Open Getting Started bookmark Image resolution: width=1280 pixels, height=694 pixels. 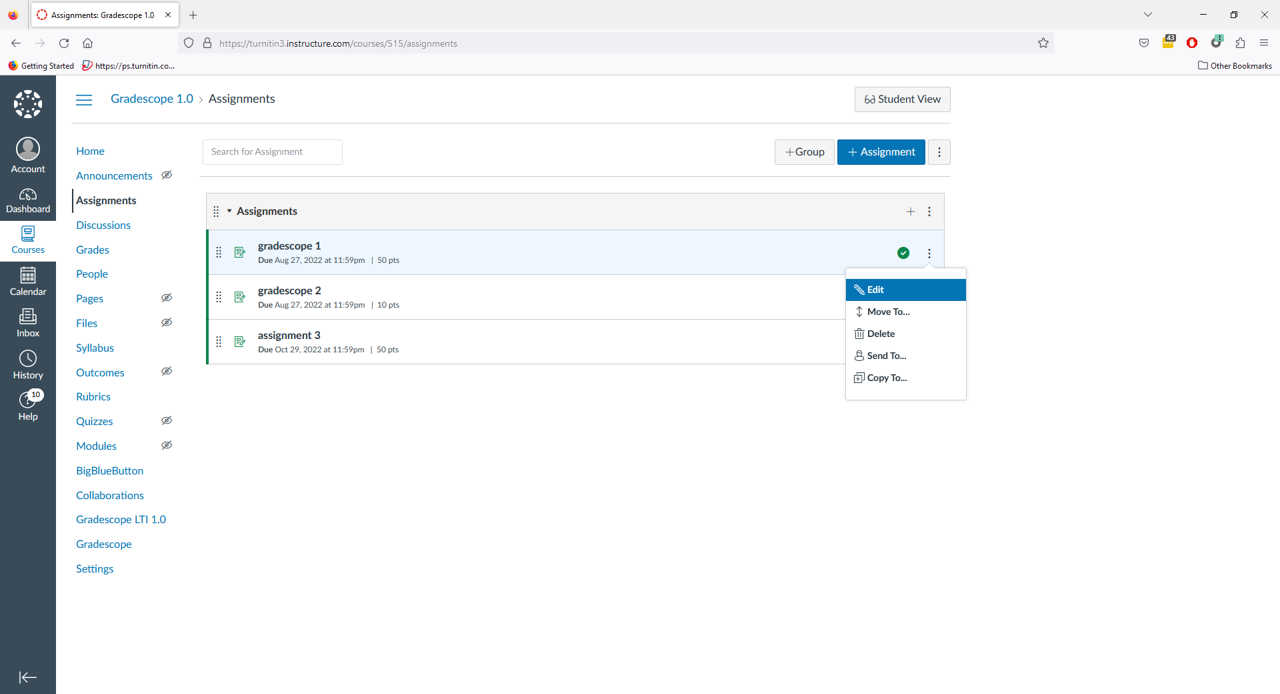(x=41, y=66)
